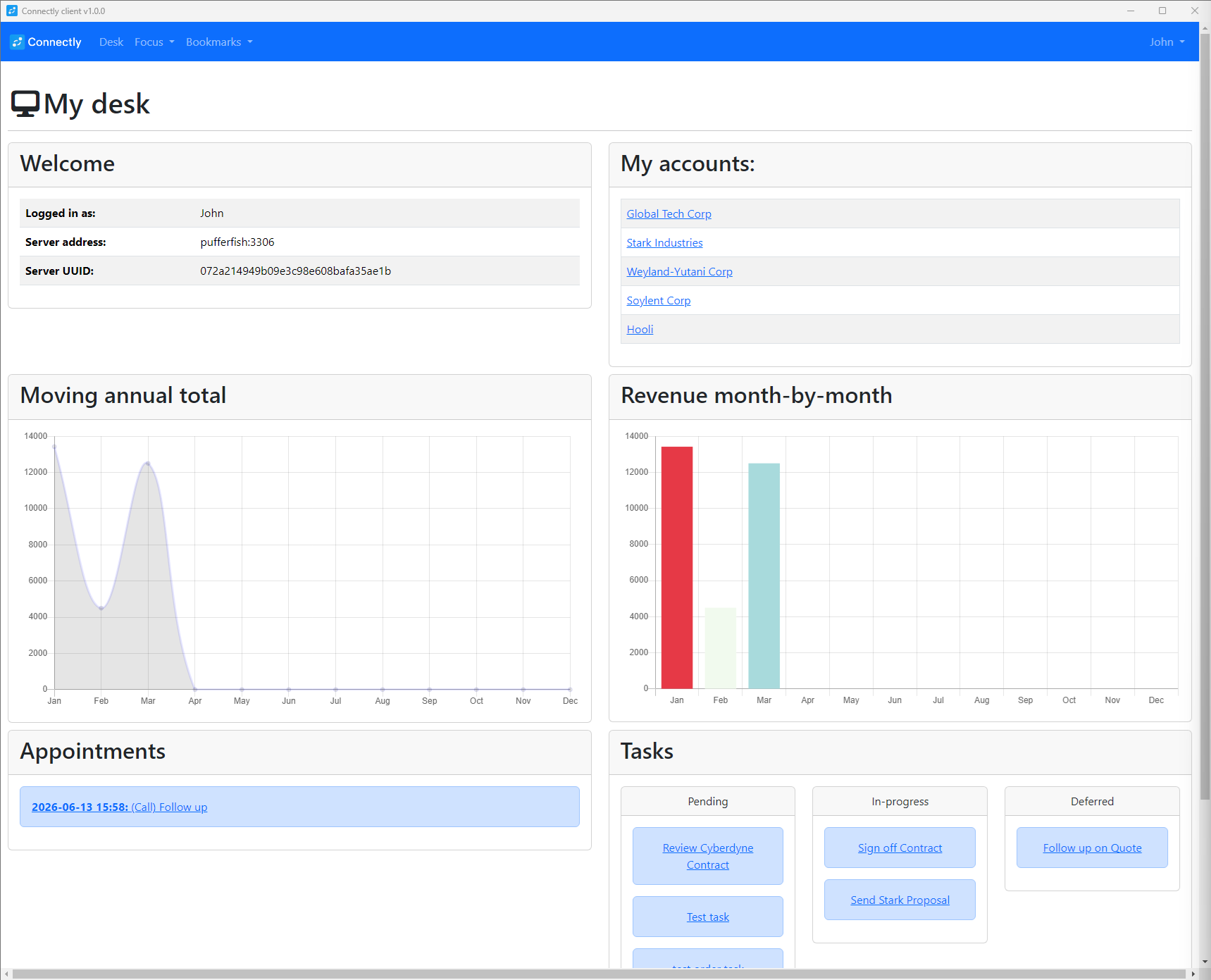The width and height of the screenshot is (1211, 980).
Task: Click the March peak data point on line chart
Action: click(148, 464)
